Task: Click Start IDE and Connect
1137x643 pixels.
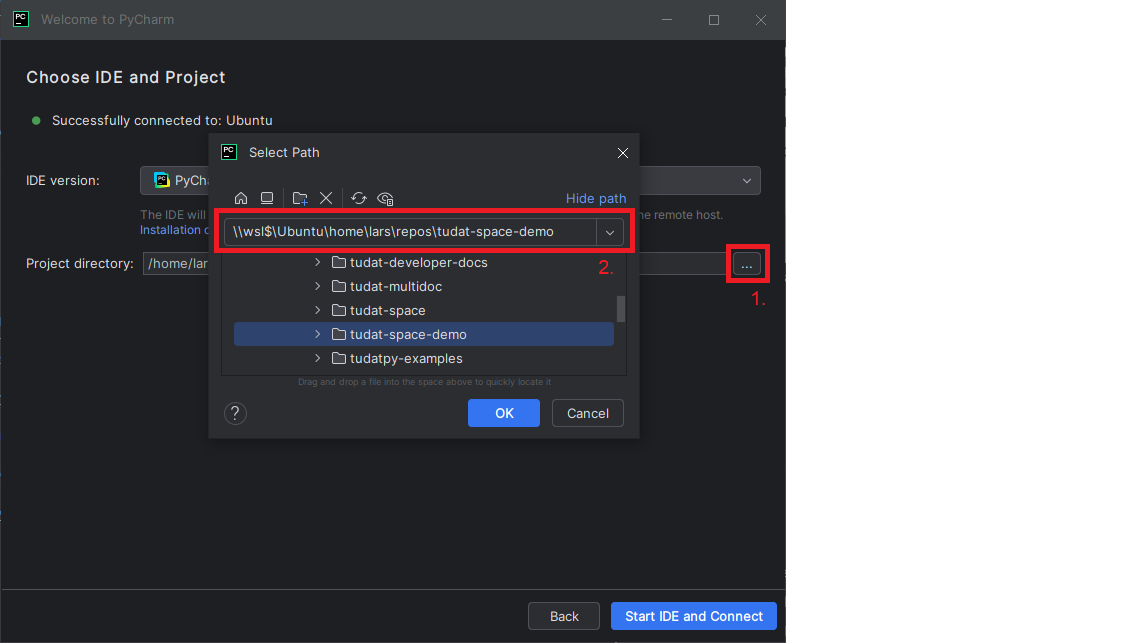Action: [693, 616]
